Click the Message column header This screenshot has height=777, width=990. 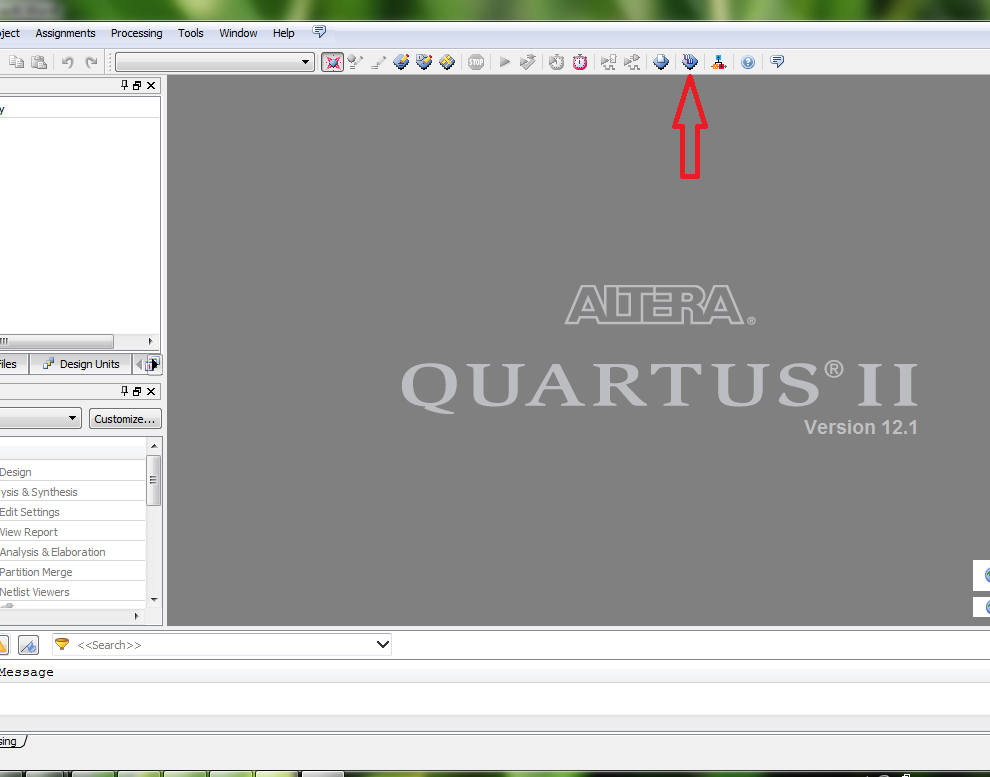click(27, 672)
